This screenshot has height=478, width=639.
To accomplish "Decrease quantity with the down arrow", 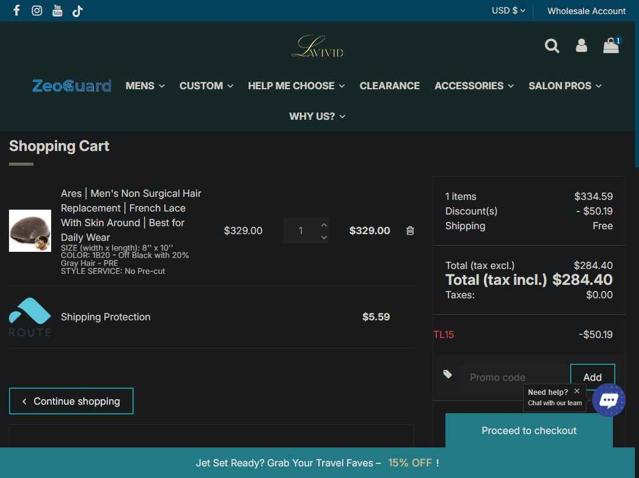I will (x=324, y=237).
